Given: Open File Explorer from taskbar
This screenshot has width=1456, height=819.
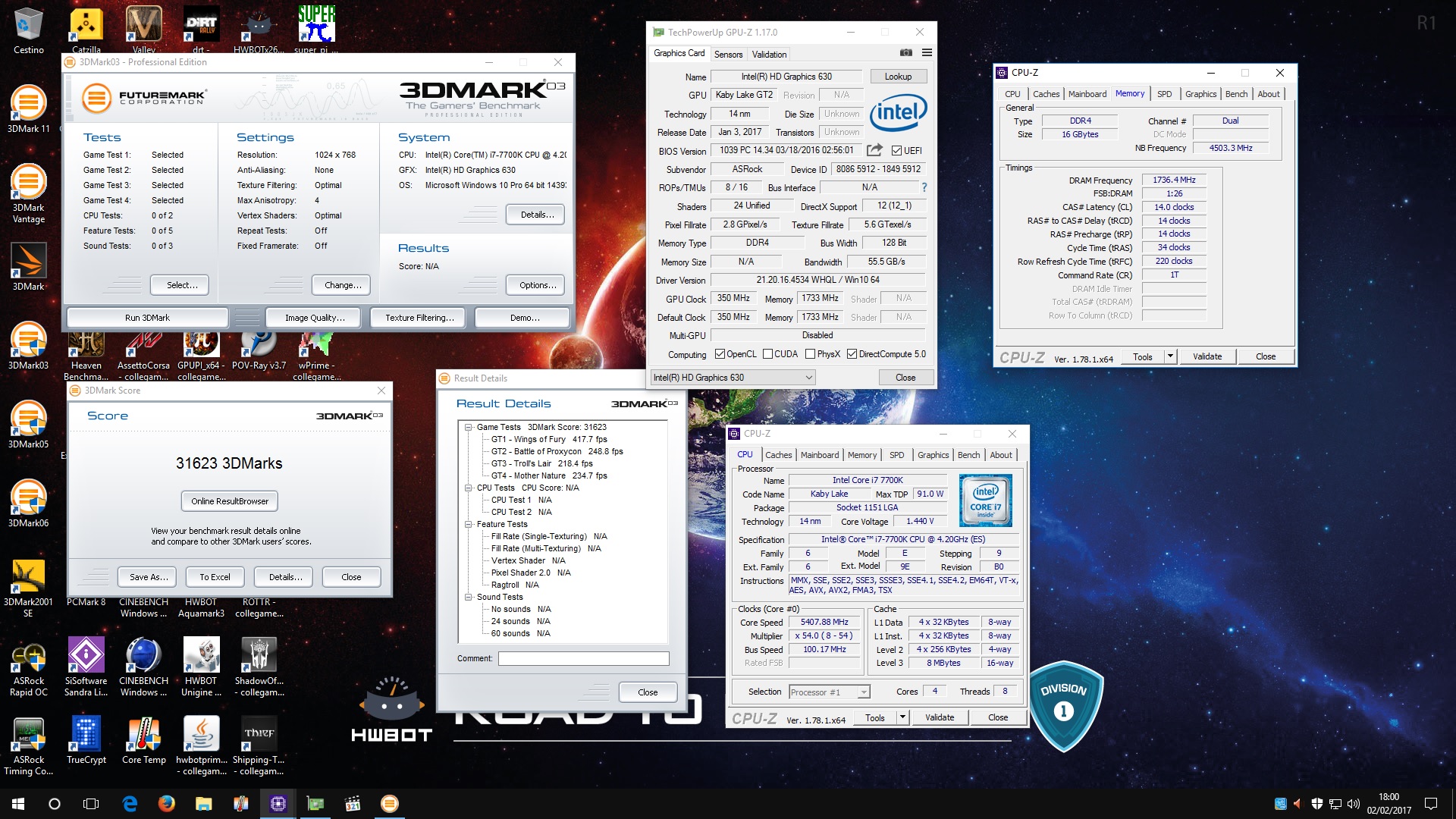Looking at the screenshot, I should (x=203, y=804).
